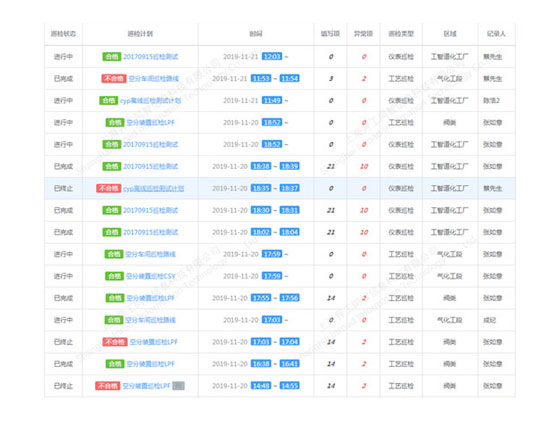This screenshot has height=421, width=553.
Task: Click the 记录人 column header
Action: pyautogui.click(x=496, y=34)
